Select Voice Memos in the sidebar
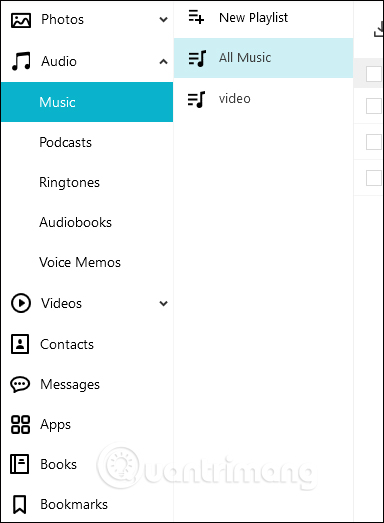The height and width of the screenshot is (523, 384). pos(80,263)
